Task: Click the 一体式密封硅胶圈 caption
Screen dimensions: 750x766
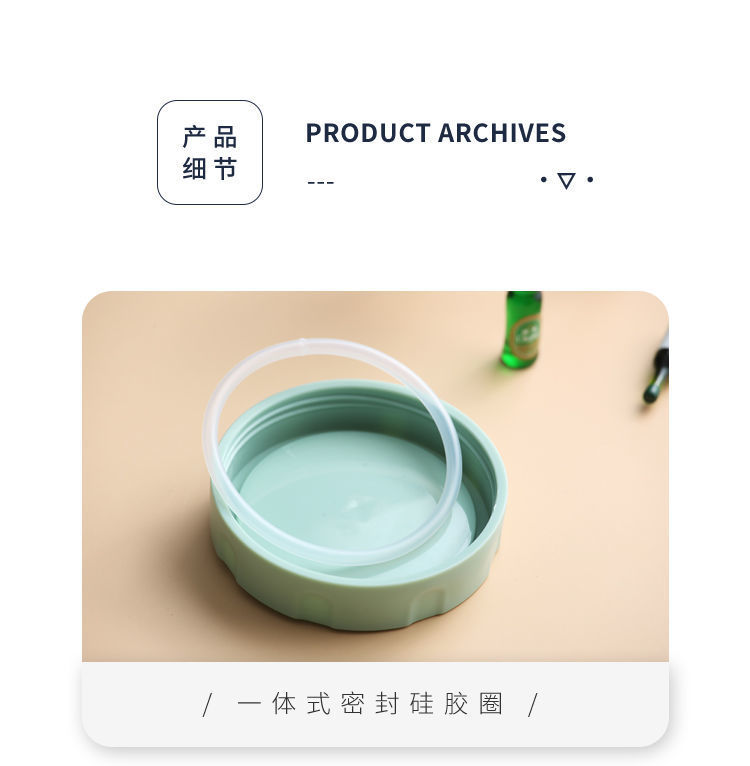Action: pyautogui.click(x=370, y=704)
